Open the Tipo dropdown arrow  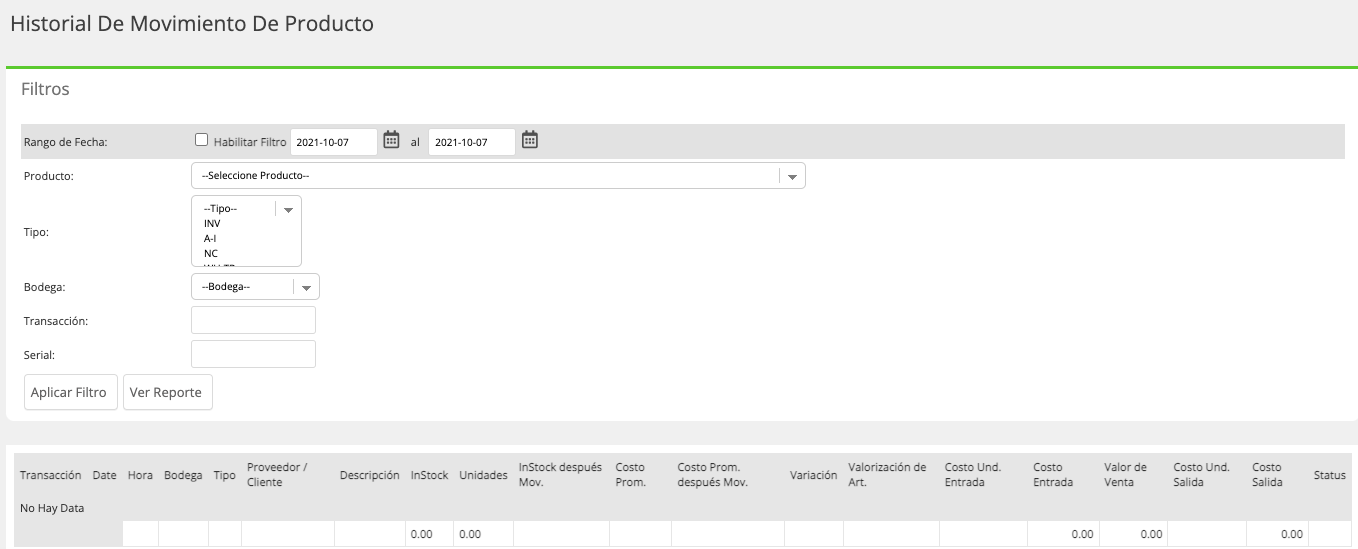[289, 210]
